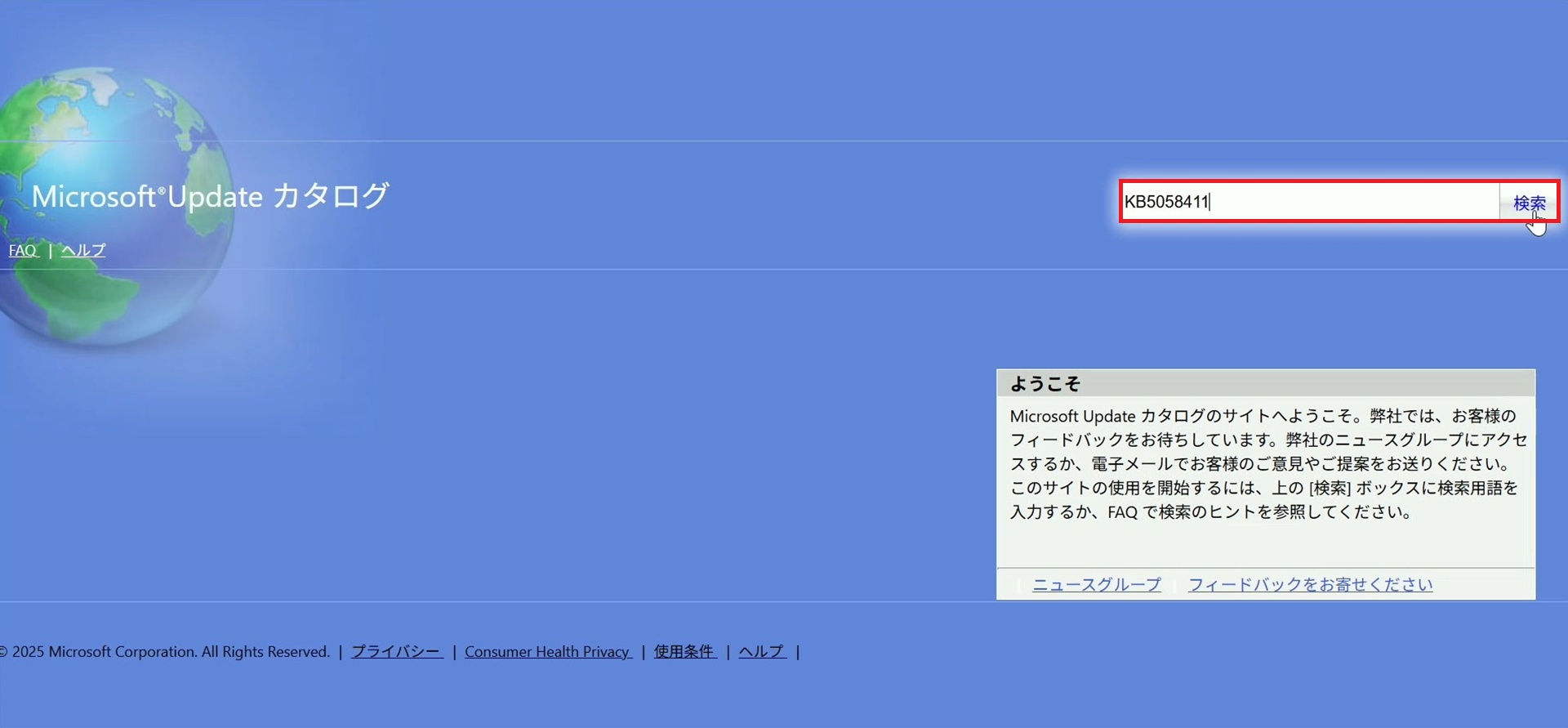
Task: Open the FAQ link under the title
Action: [x=23, y=251]
